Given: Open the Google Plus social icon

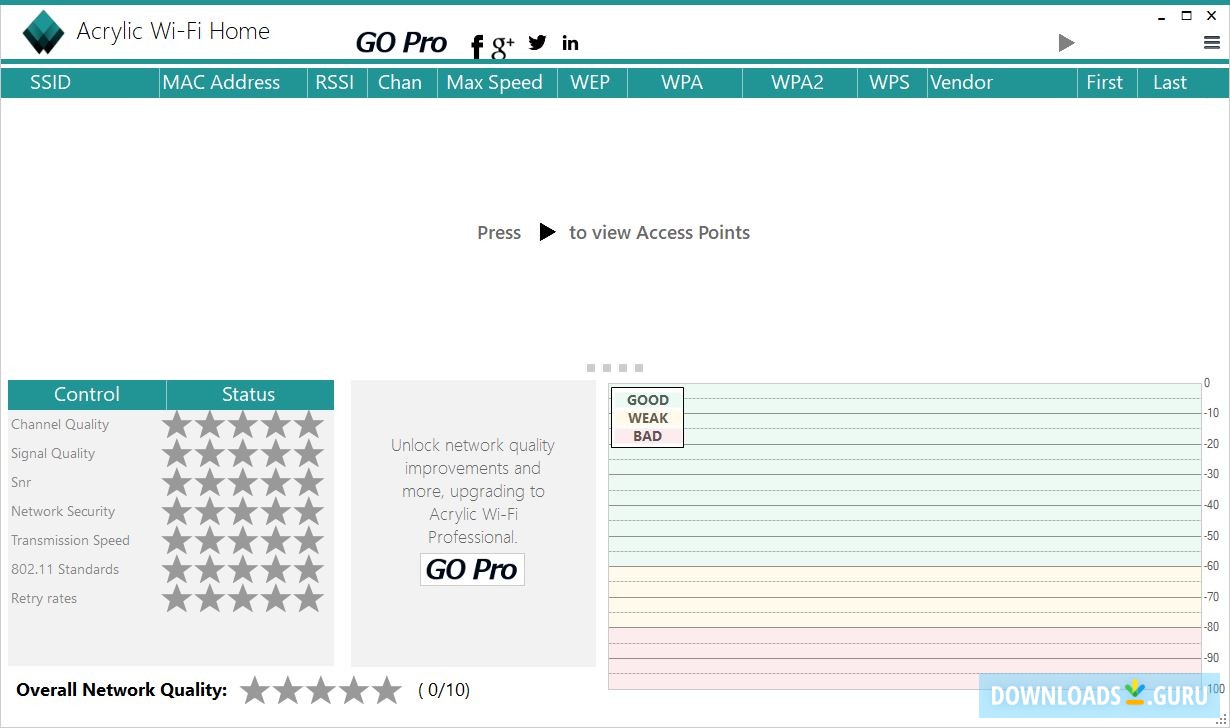Looking at the screenshot, I should click(x=503, y=45).
